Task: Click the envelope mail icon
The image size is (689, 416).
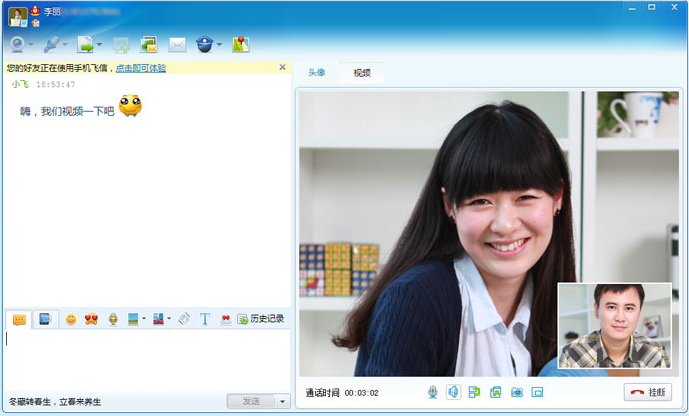Action: click(x=177, y=44)
